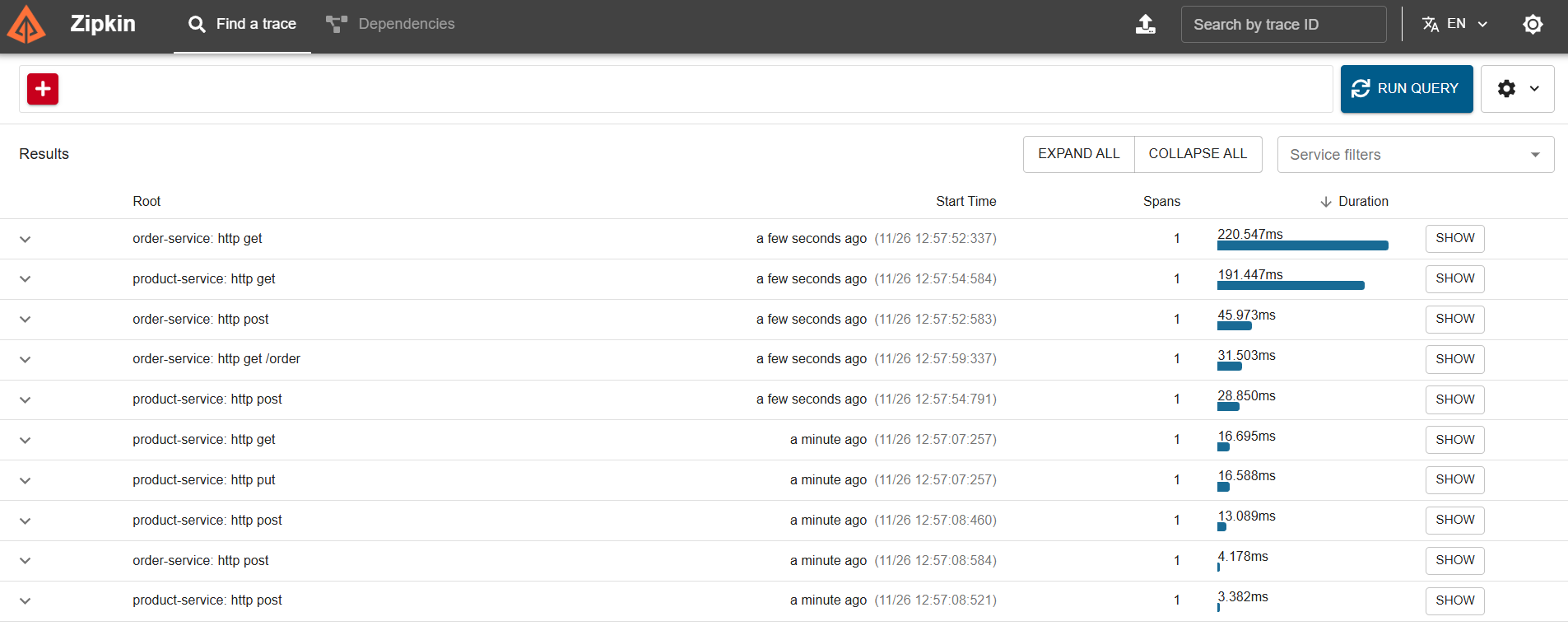The image size is (1568, 626).
Task: Expand the 191.447ms product-service http get row
Action: (x=26, y=279)
